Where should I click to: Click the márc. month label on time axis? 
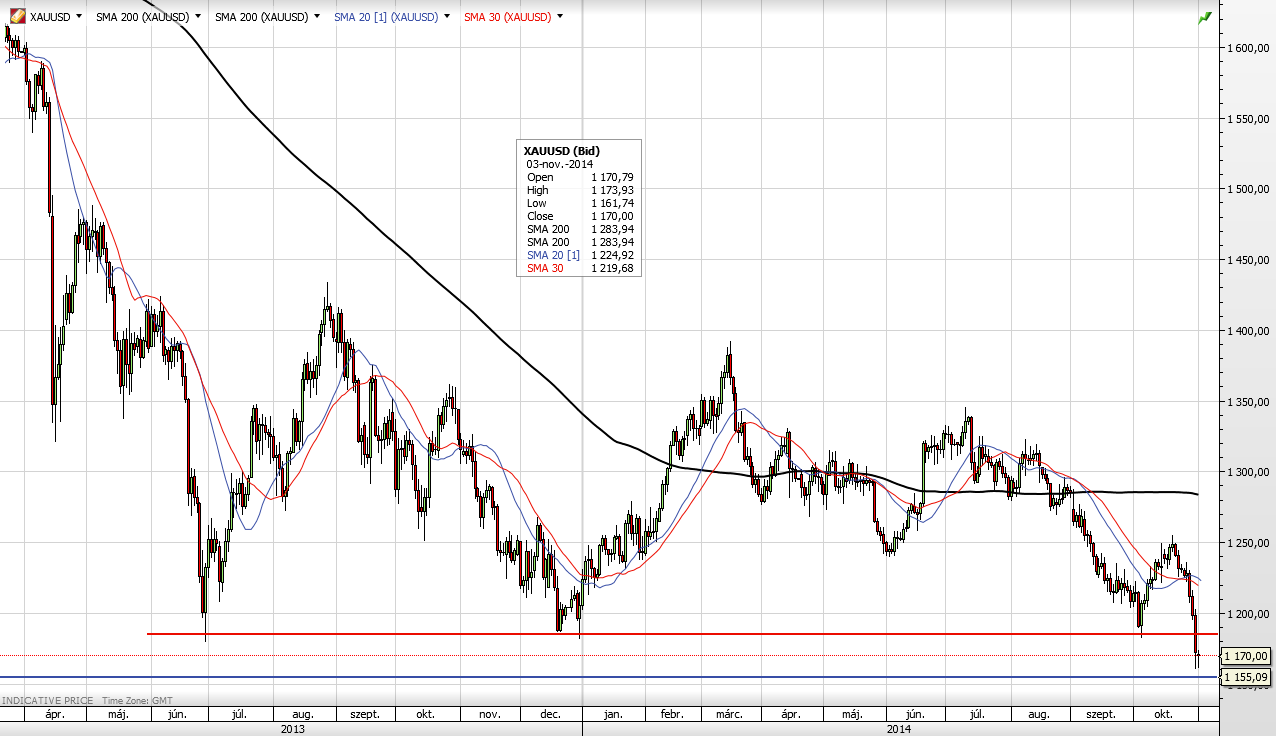(x=728, y=715)
